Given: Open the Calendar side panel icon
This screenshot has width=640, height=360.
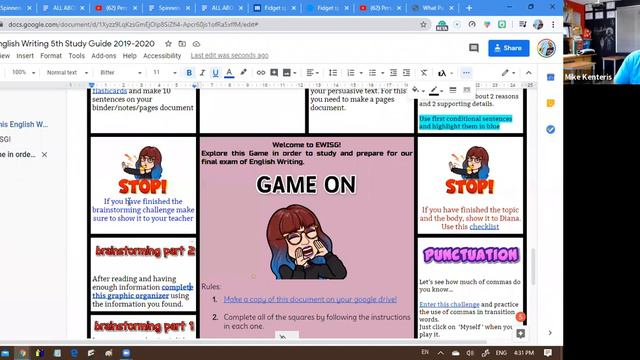Looking at the screenshot, I should coord(550,77).
